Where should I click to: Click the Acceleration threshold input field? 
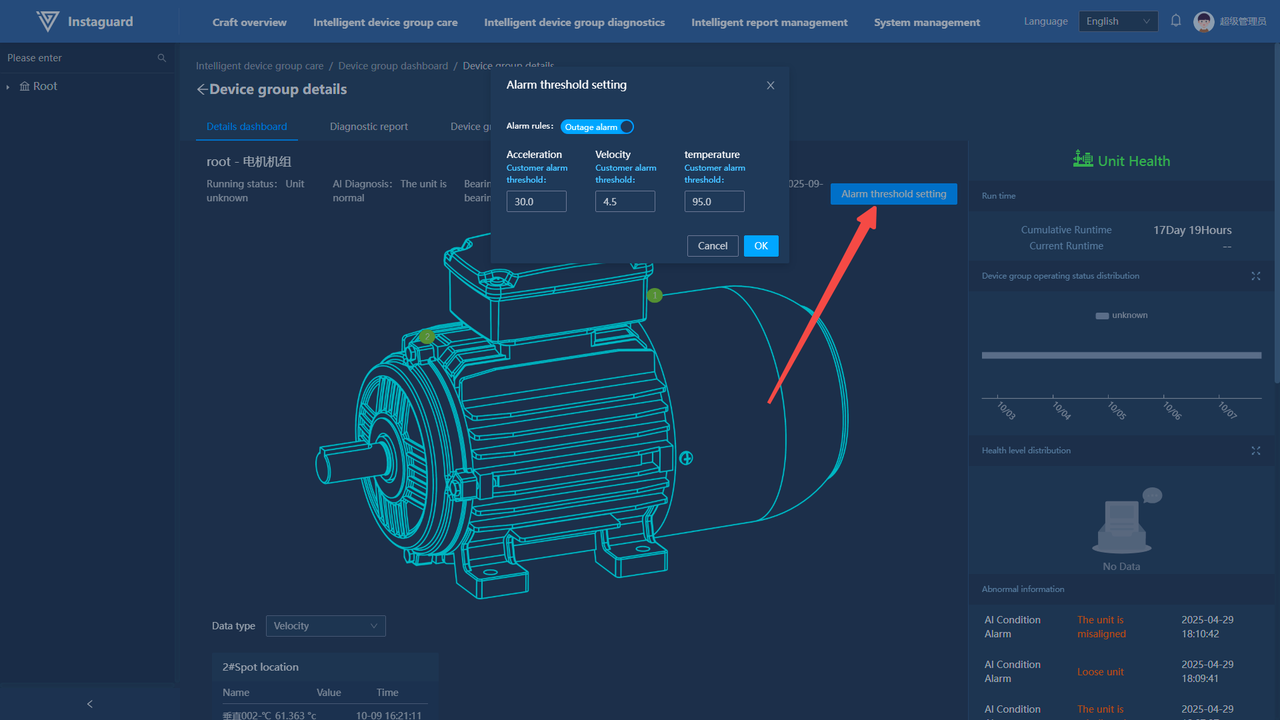tap(536, 202)
